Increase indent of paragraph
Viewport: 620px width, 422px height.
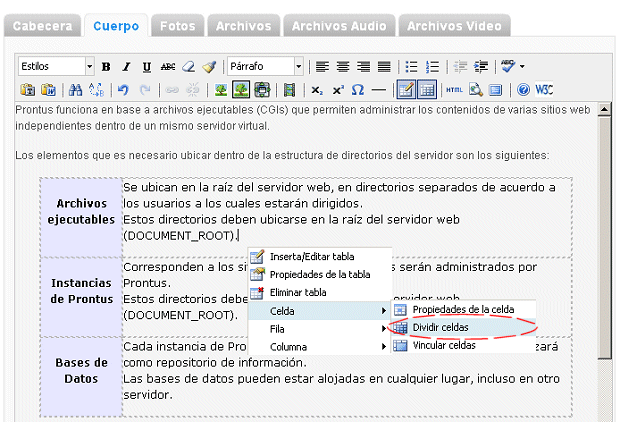click(x=481, y=67)
